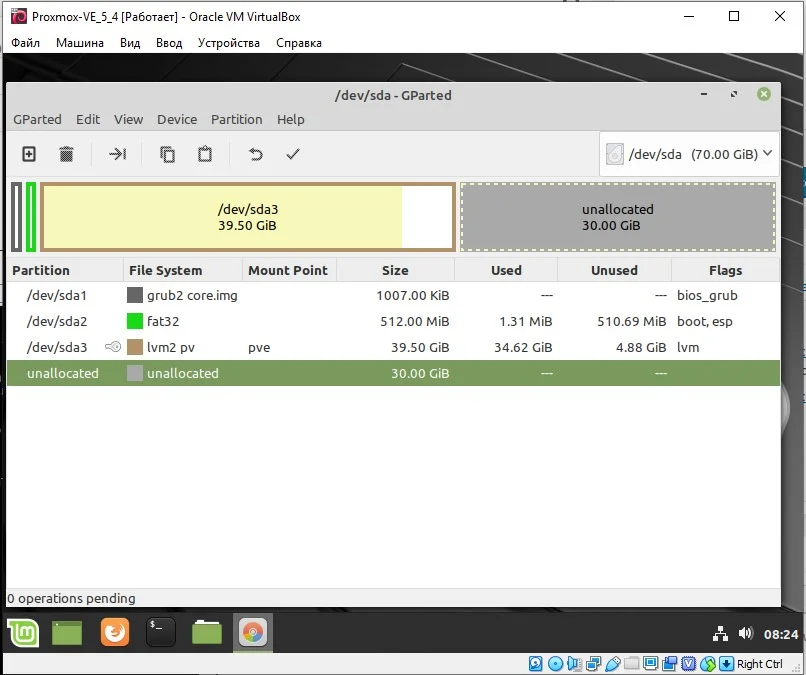Screen dimensions: 806x675
Task: Click the key lock icon on /dev/sda3 row
Action: pos(113,346)
